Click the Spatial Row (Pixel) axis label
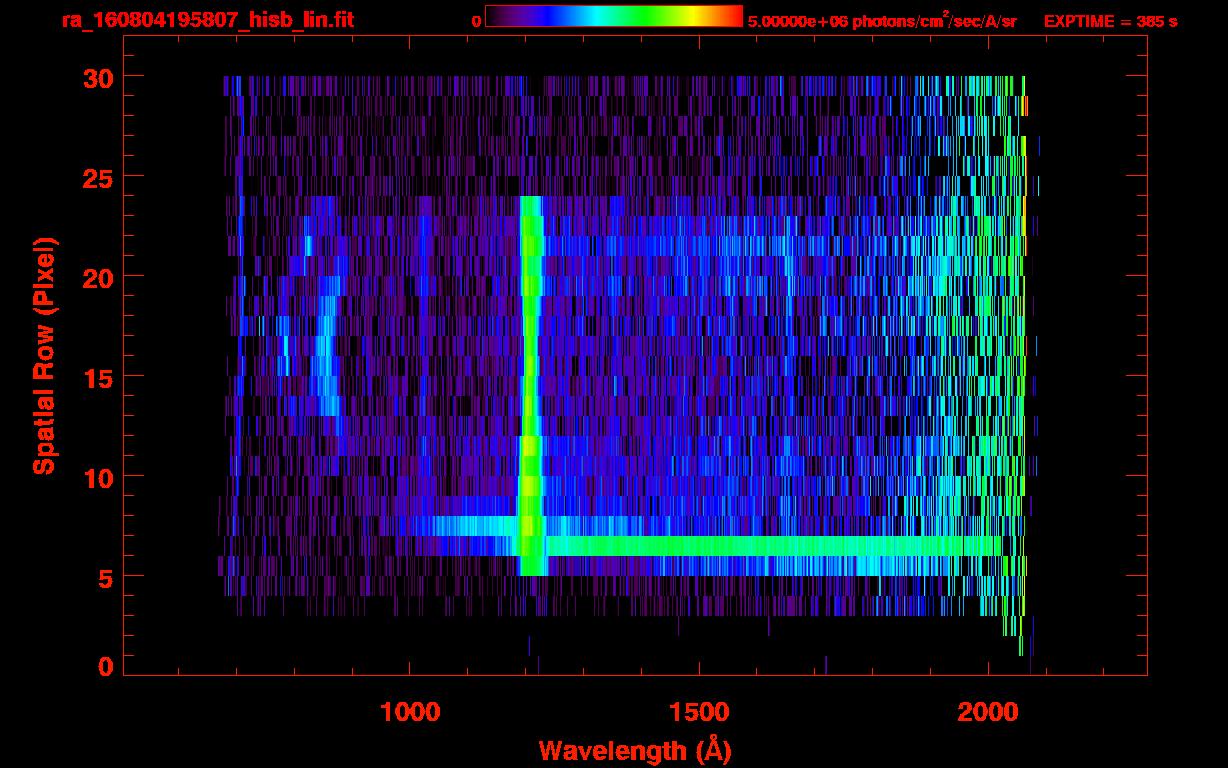1228x768 pixels. tap(44, 355)
